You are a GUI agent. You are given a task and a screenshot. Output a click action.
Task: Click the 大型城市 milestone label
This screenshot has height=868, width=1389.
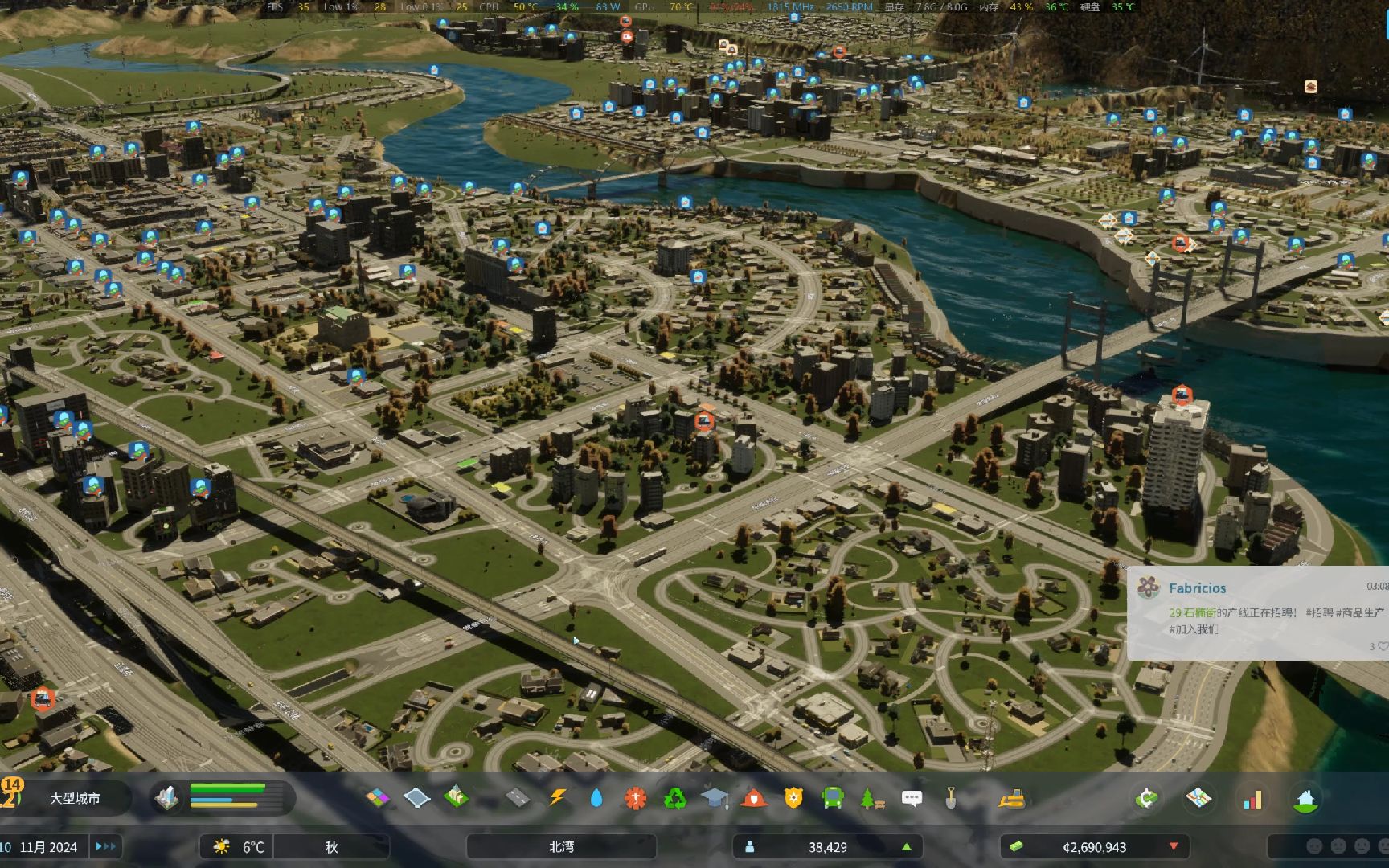[75, 798]
